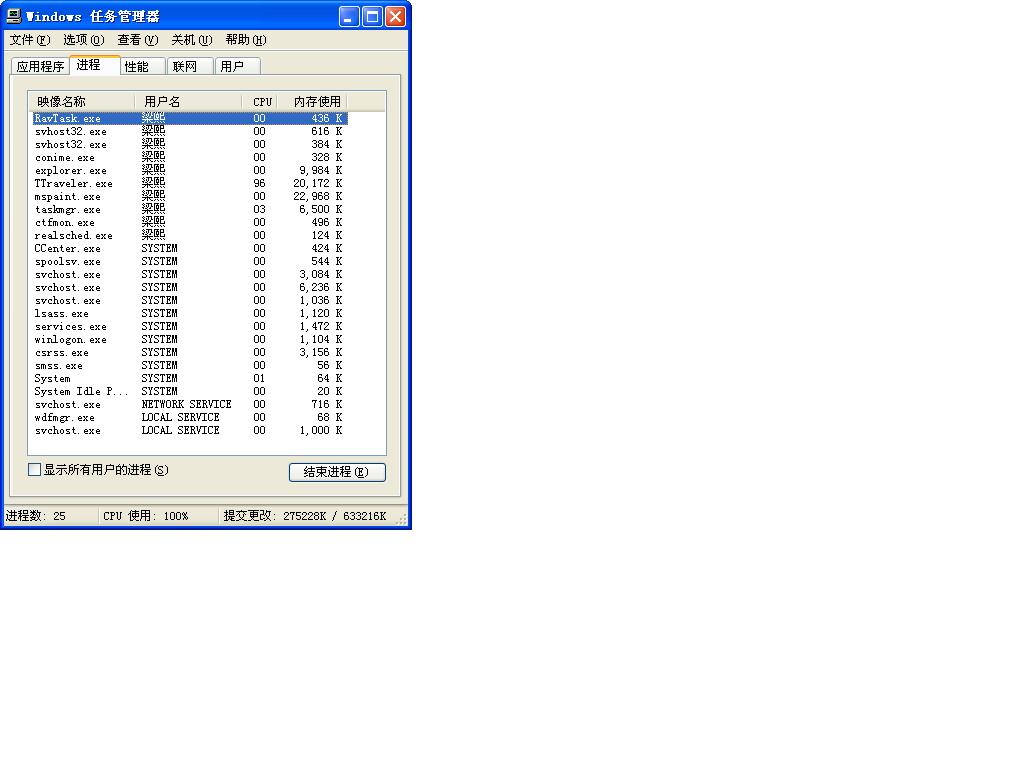
Task: Select the csrss.exe process
Action: (189, 353)
